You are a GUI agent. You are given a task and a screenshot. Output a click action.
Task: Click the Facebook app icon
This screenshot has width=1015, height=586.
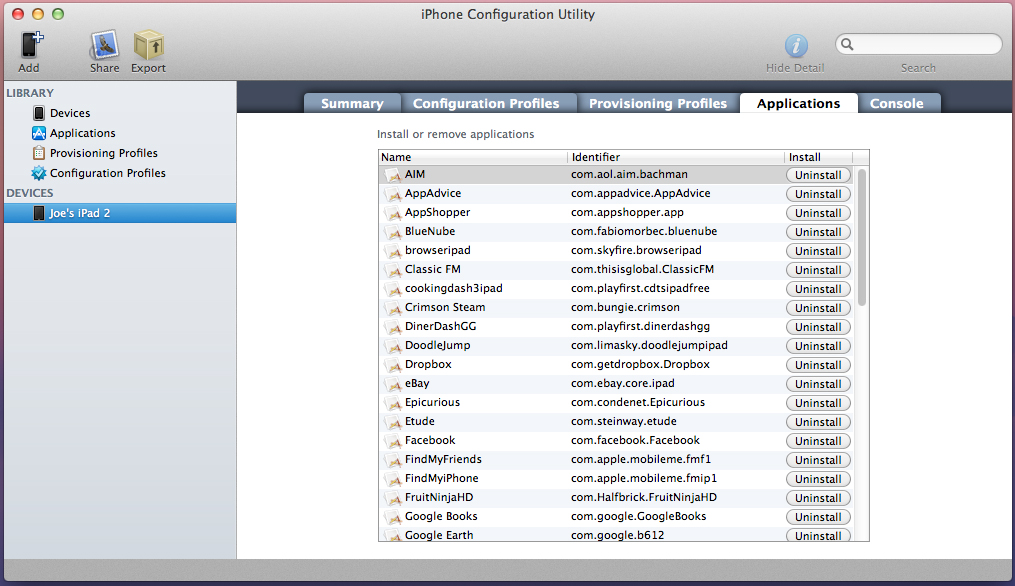pyautogui.click(x=392, y=441)
